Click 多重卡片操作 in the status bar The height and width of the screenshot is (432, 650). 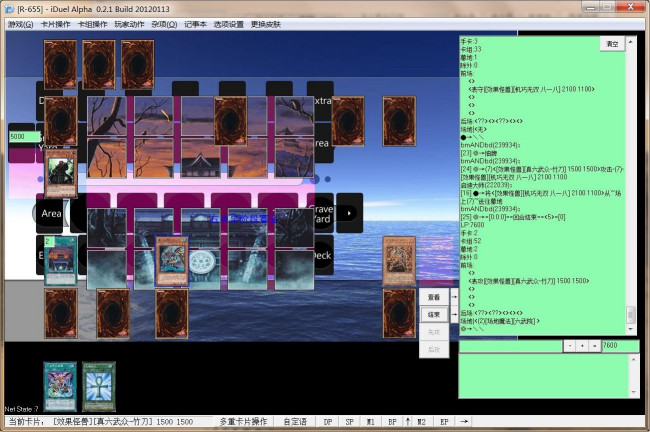pyautogui.click(x=243, y=422)
